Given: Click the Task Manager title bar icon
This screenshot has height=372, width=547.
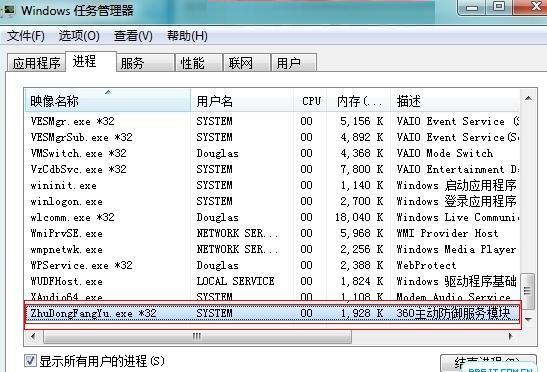Looking at the screenshot, I should click(8, 10).
